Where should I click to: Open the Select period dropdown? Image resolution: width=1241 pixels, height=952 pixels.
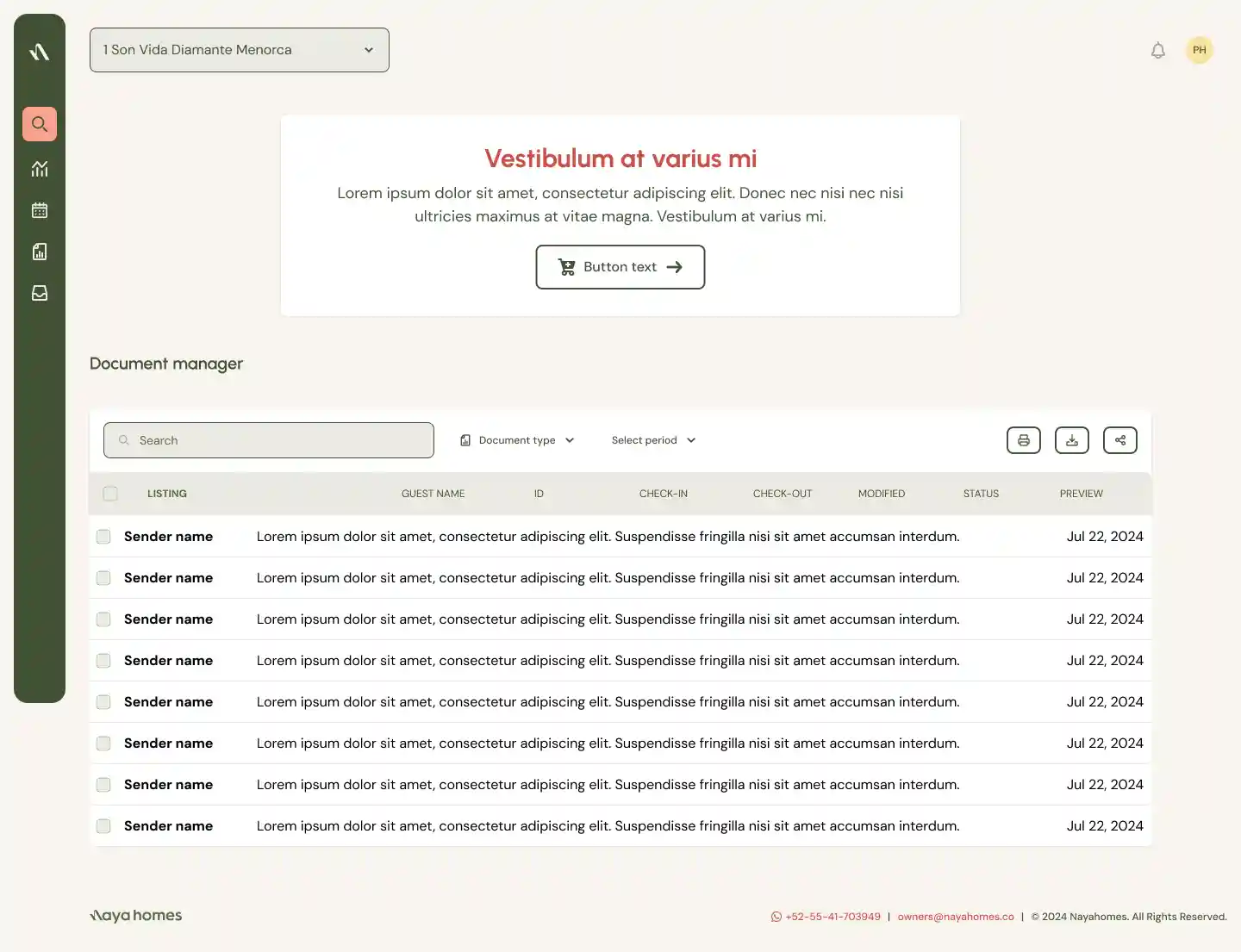pos(653,440)
